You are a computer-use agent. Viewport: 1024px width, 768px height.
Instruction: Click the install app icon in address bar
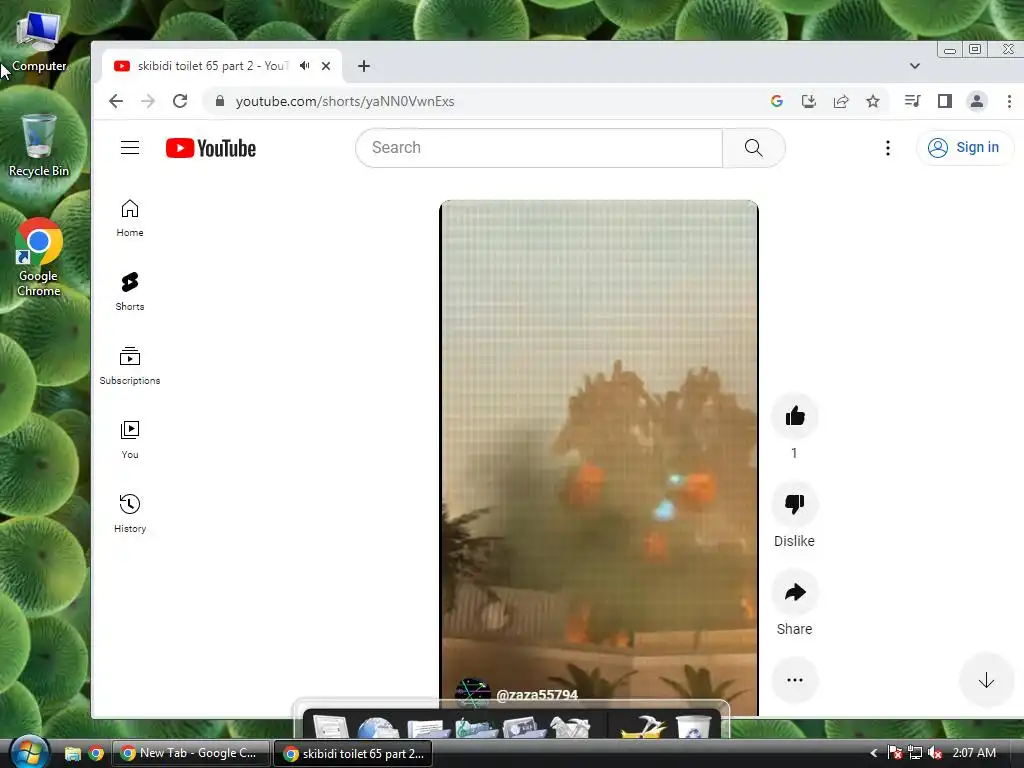click(x=808, y=101)
